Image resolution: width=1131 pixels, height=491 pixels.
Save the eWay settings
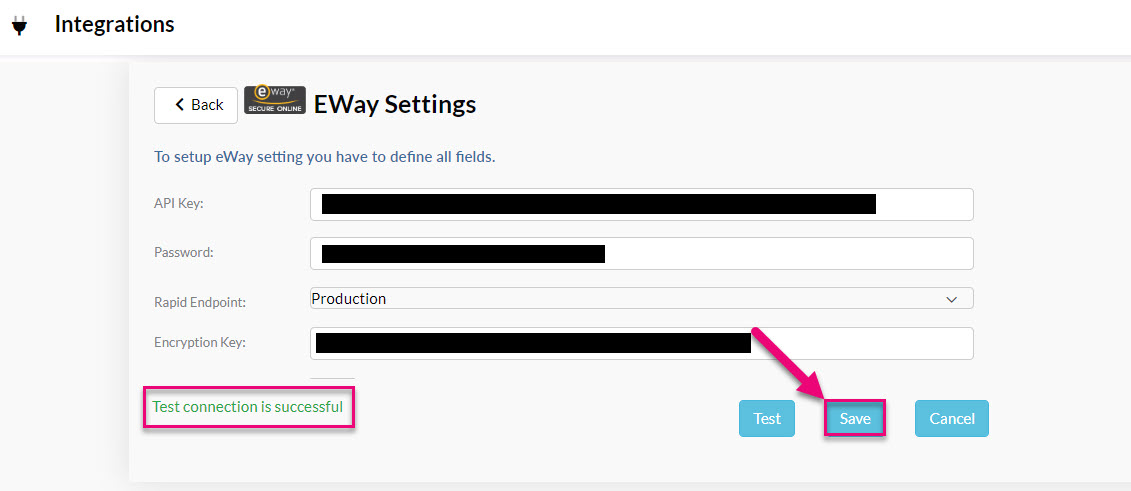855,419
